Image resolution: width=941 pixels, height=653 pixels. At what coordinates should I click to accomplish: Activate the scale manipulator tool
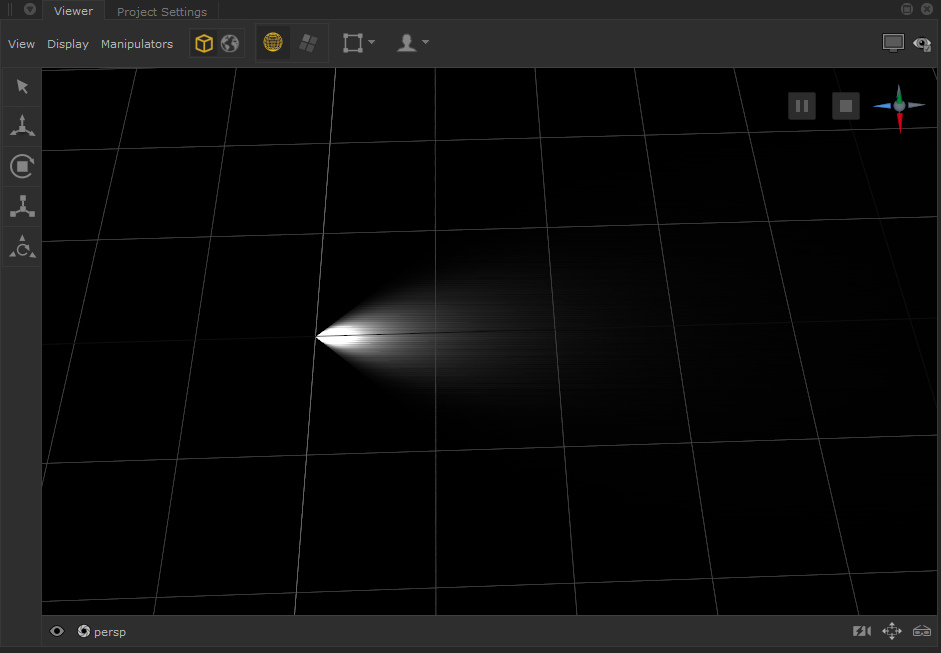click(22, 206)
